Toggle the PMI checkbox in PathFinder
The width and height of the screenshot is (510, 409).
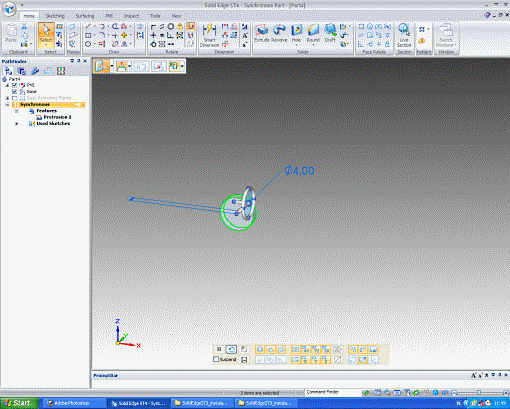coord(14,85)
